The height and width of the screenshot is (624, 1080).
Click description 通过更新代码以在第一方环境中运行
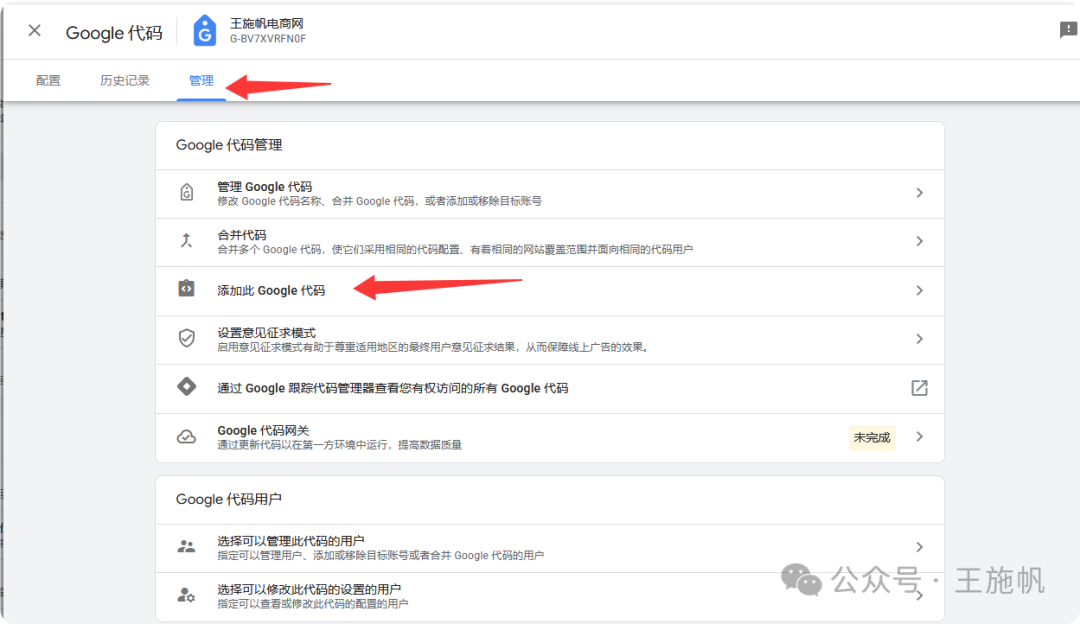pyautogui.click(x=340, y=445)
